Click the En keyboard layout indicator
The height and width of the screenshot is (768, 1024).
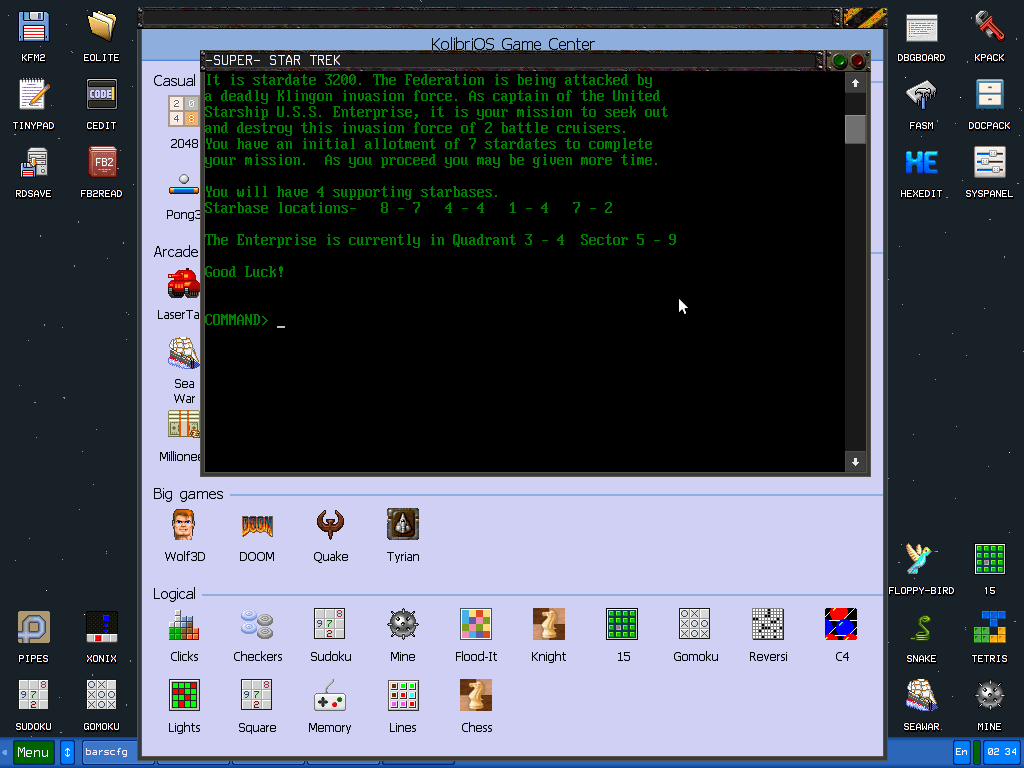961,752
